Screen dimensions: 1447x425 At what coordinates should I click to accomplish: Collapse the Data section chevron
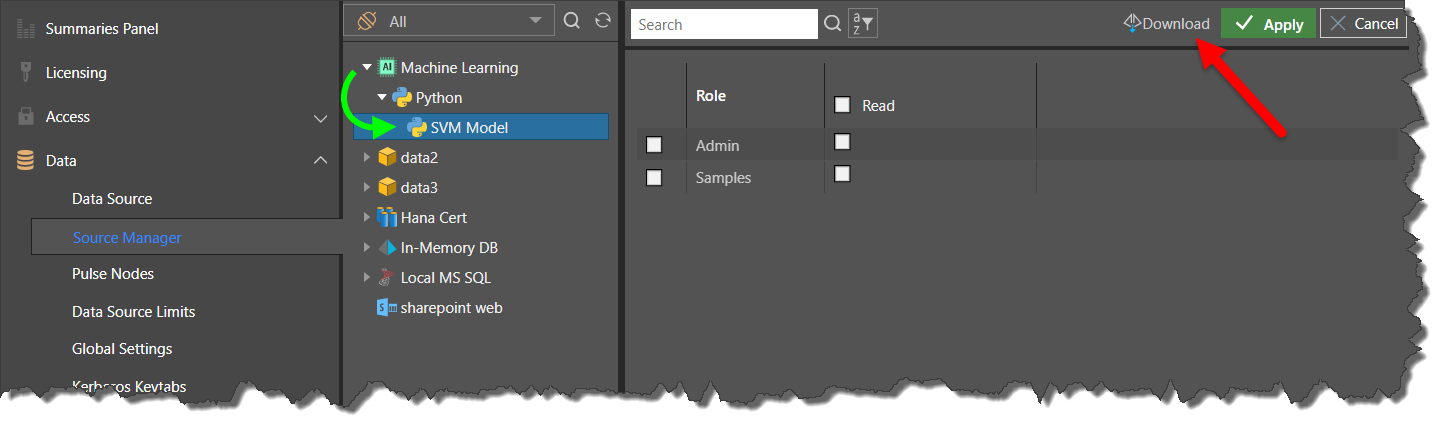coord(321,161)
